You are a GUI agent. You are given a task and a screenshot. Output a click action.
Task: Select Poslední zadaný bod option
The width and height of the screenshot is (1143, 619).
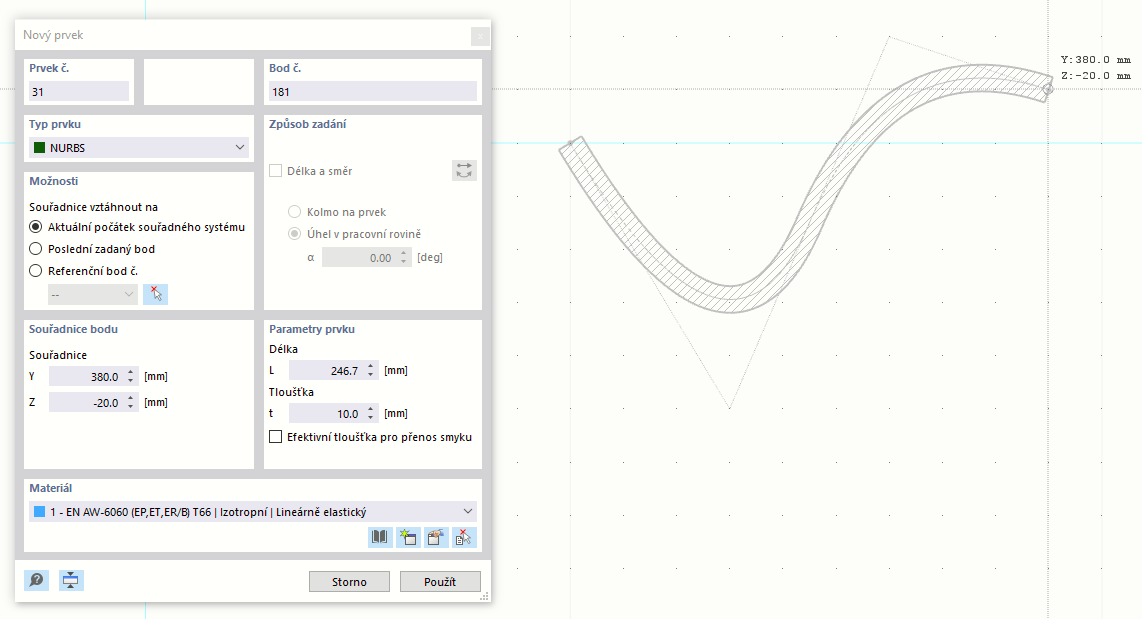36,249
